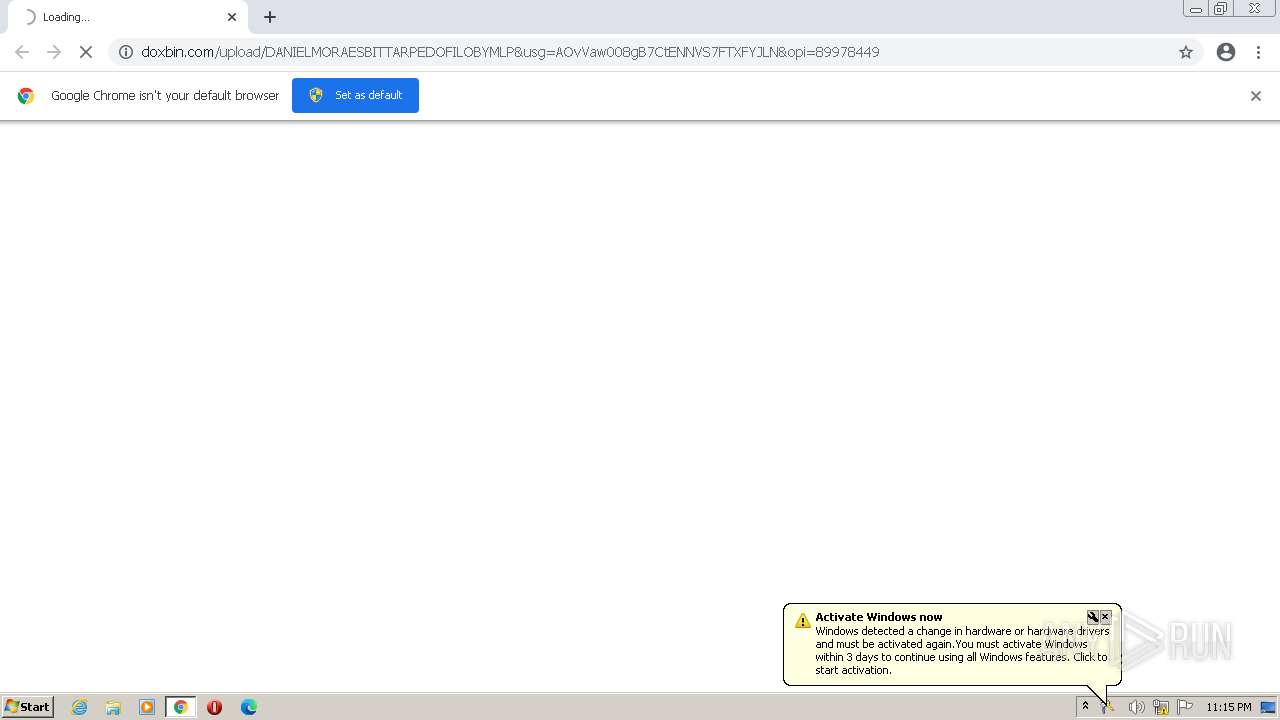Open Opera browser from the taskbar
This screenshot has width=1280, height=720.
point(214,707)
